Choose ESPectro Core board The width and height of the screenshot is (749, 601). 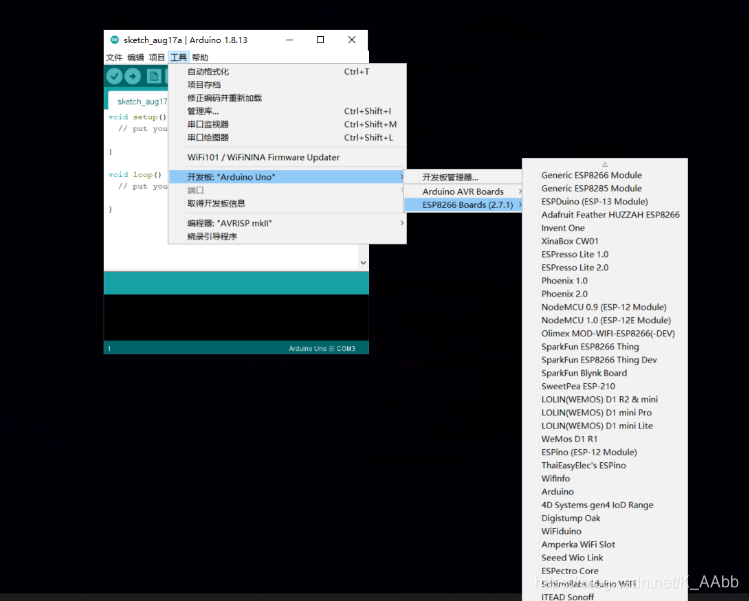(605, 571)
